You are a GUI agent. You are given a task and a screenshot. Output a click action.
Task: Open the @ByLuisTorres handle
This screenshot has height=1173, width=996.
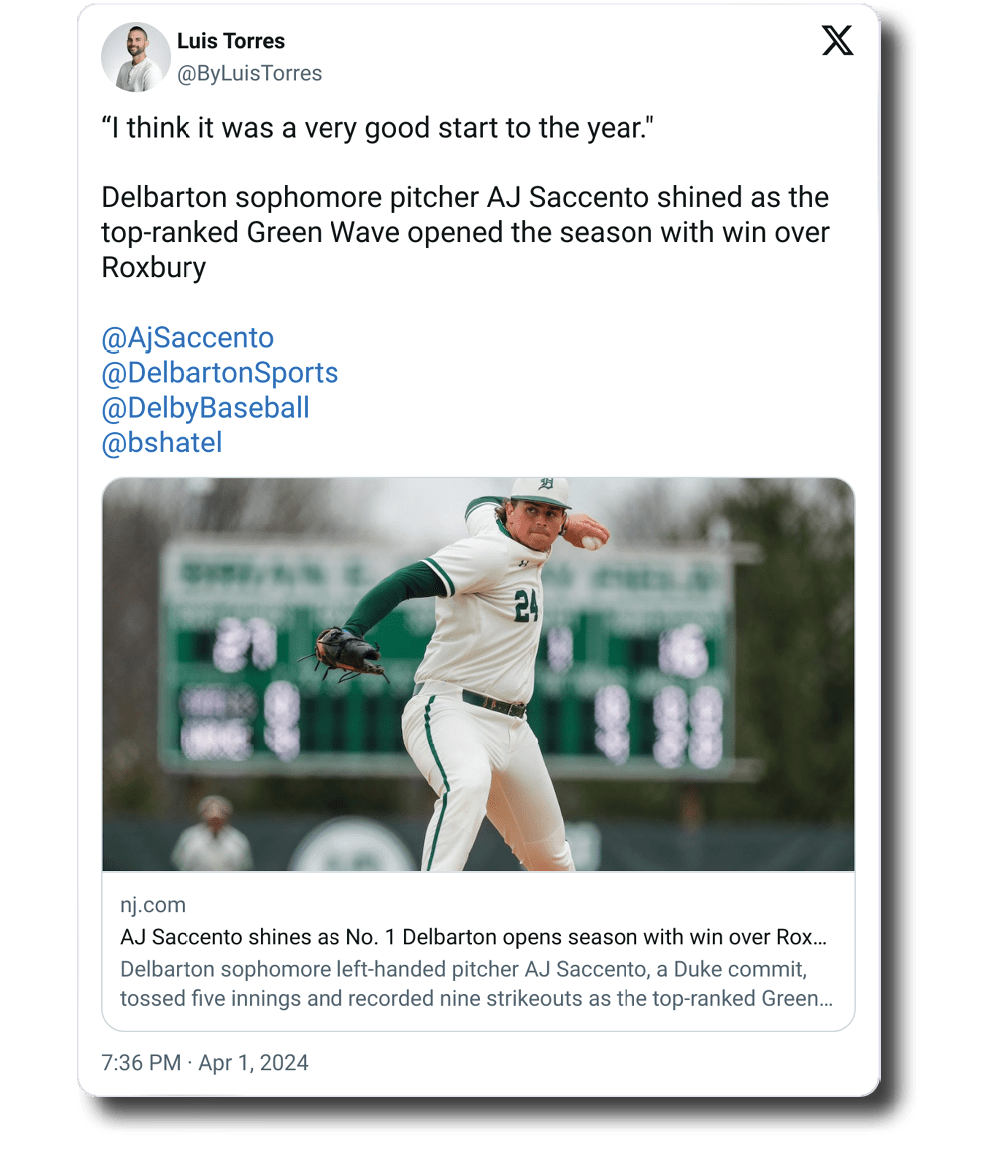[249, 74]
